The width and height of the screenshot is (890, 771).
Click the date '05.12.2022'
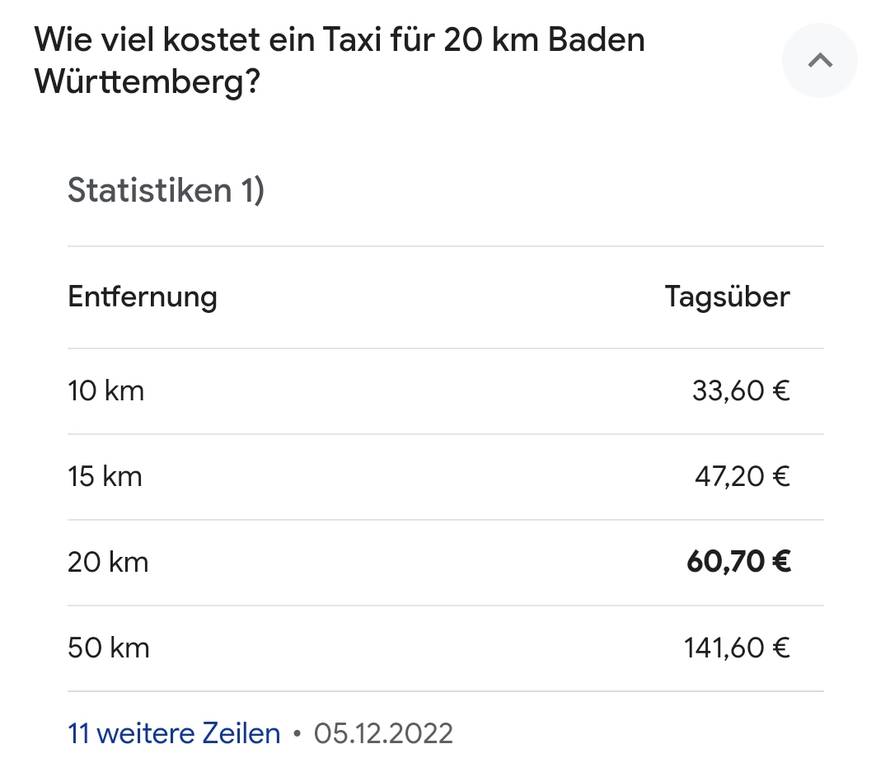(383, 734)
